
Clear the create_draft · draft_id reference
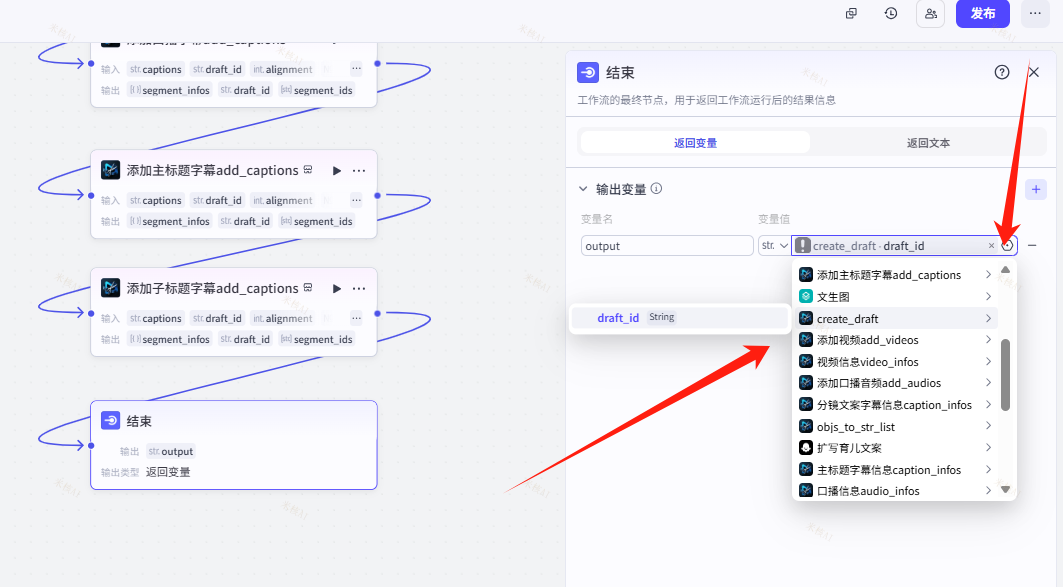pyautogui.click(x=992, y=246)
